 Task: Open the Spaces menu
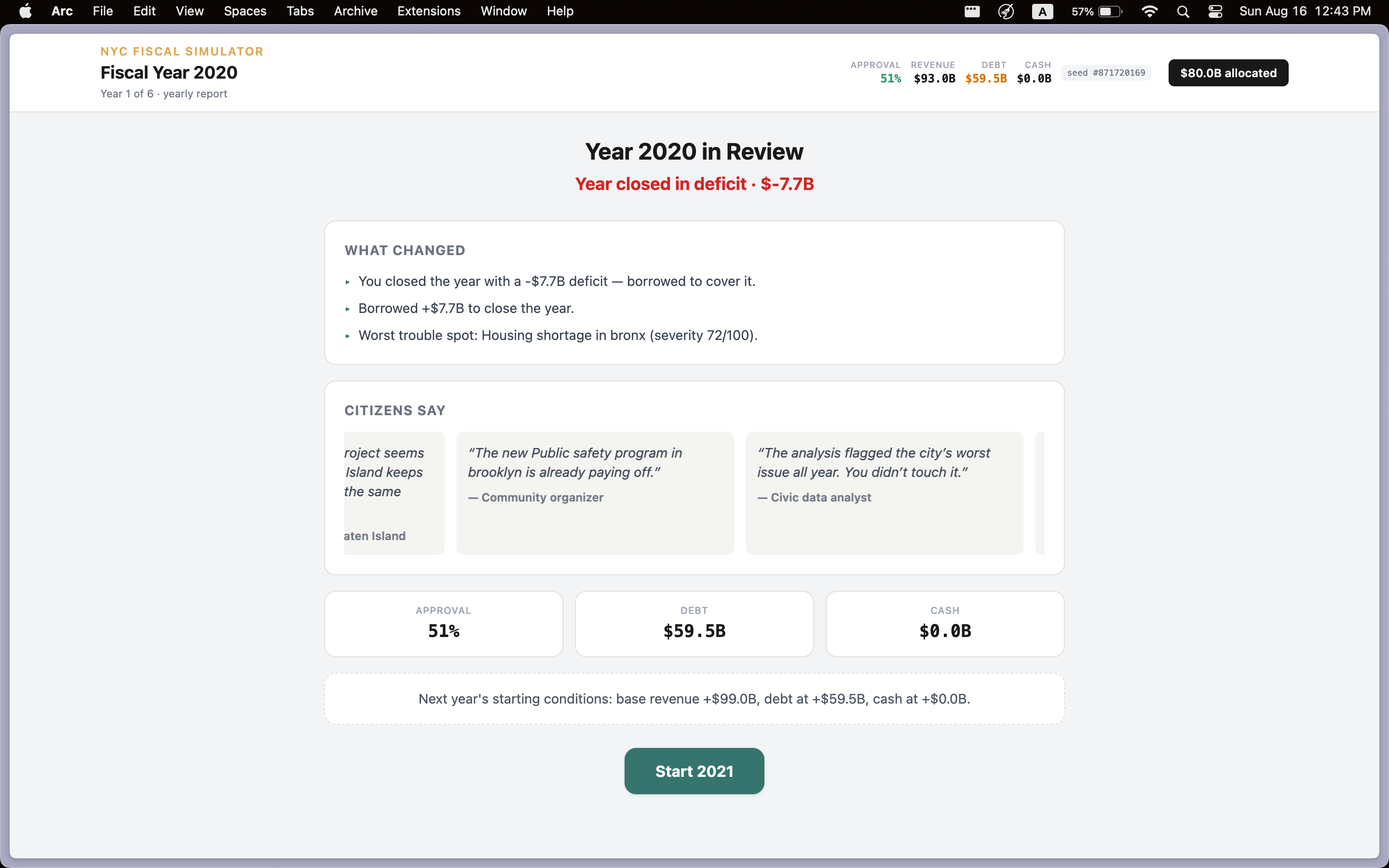(x=245, y=12)
